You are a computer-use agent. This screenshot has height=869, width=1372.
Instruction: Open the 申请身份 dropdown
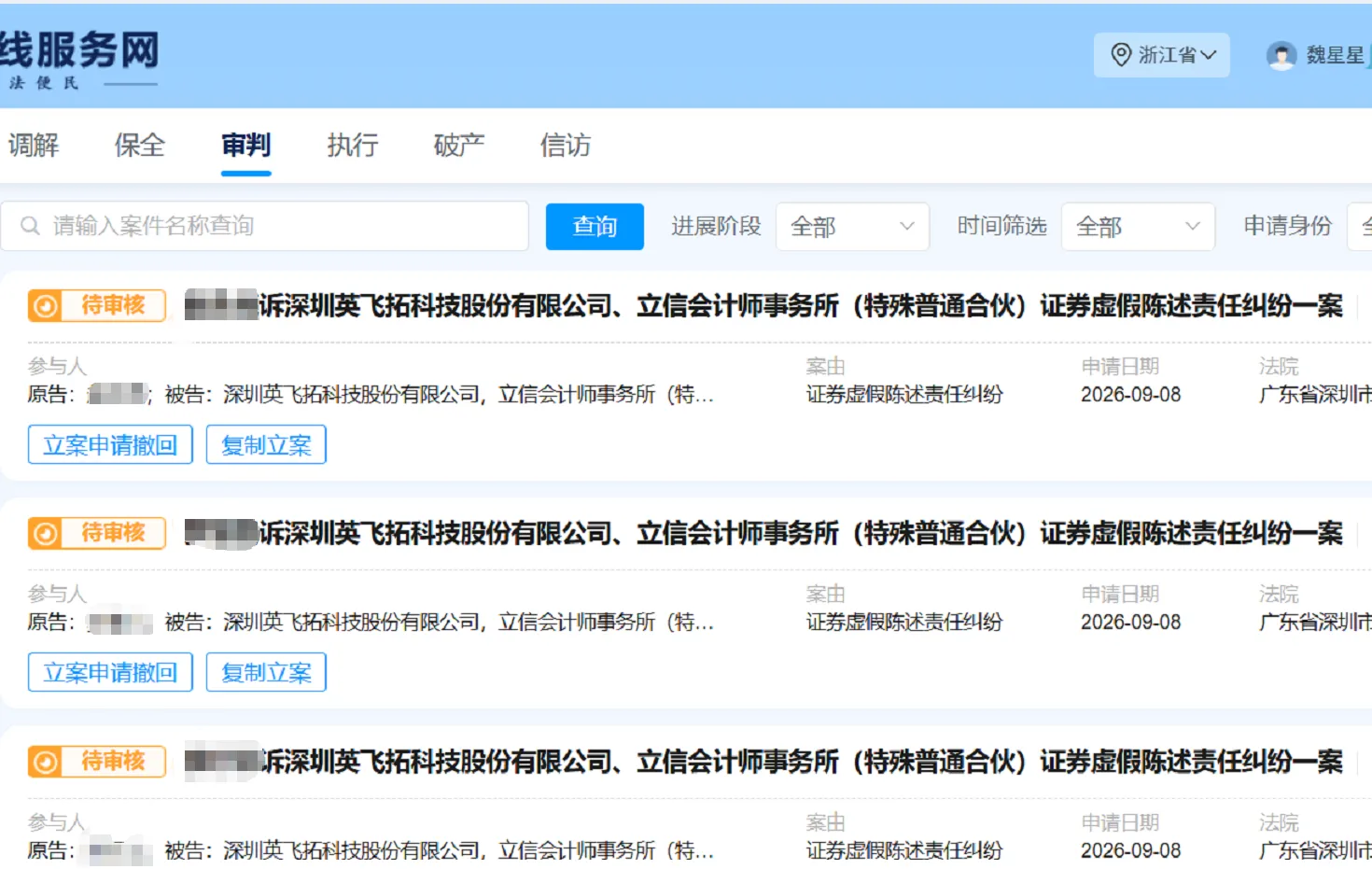(1360, 227)
